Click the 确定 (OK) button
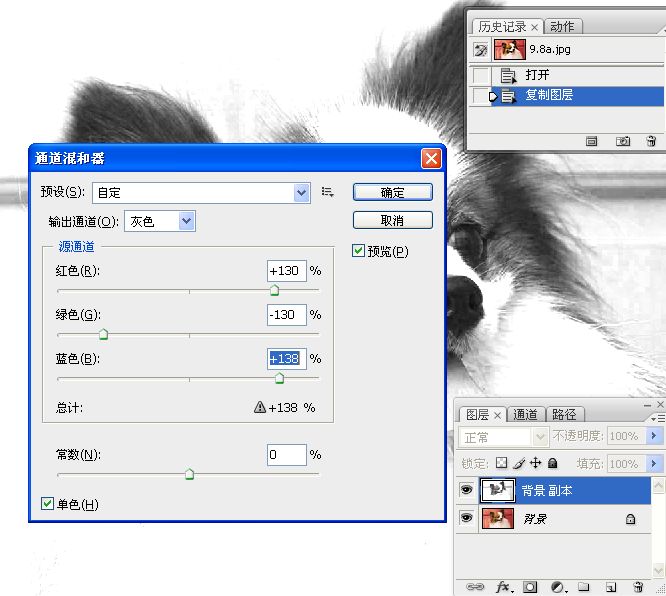The image size is (666, 596). click(392, 192)
